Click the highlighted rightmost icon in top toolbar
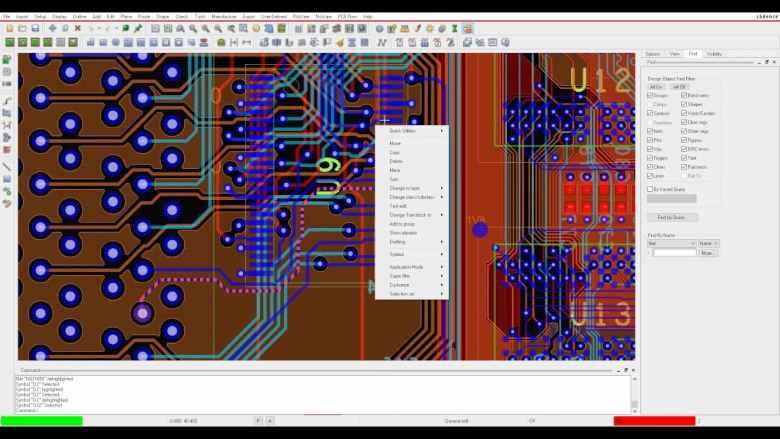This screenshot has width=780, height=439. (468, 29)
